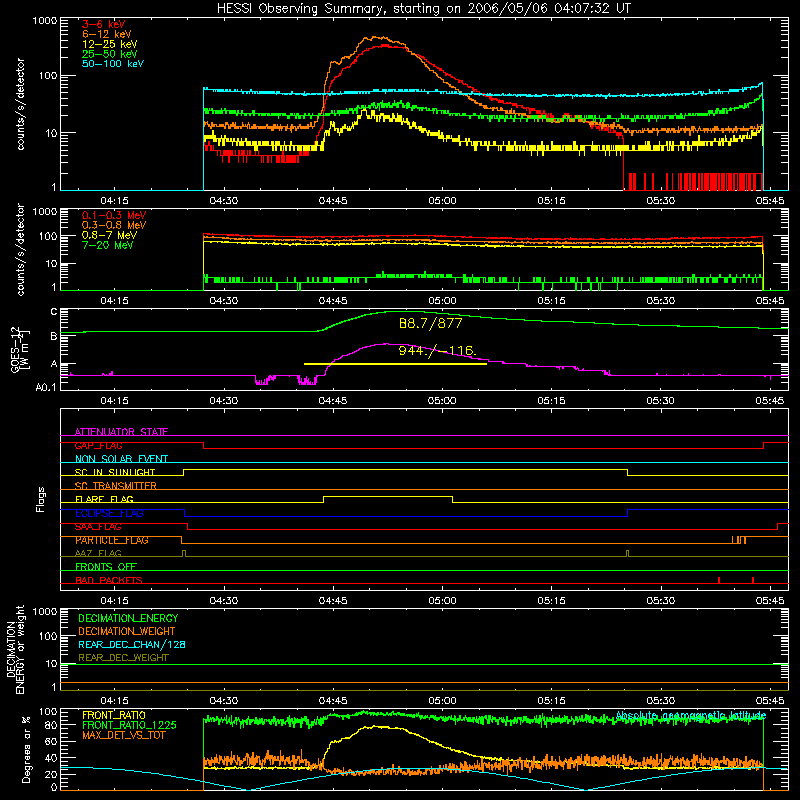Screen dimensions: 800x800
Task: Select the BAD_PACKETS flag label
Action: click(x=109, y=581)
